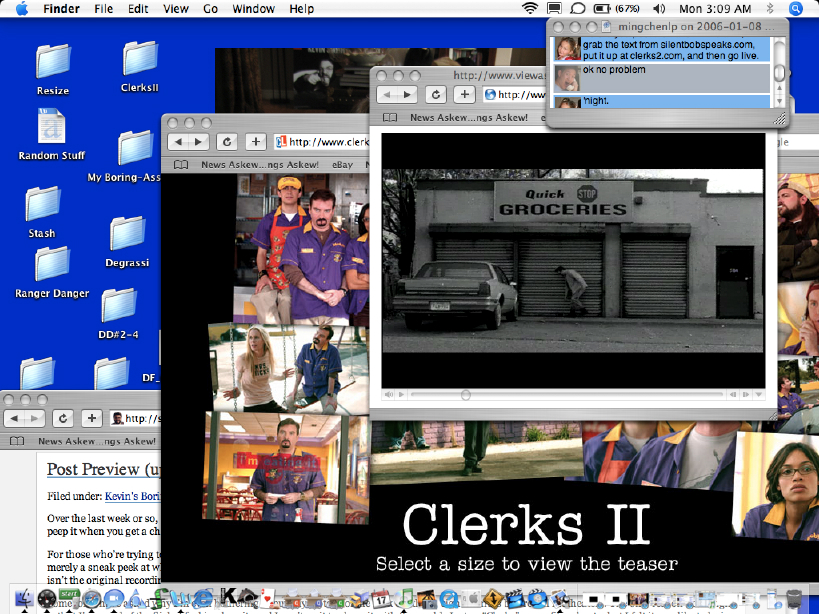Screen dimensions: 819x614
Task: Open System Preferences in the Dock
Action: coord(471,598)
